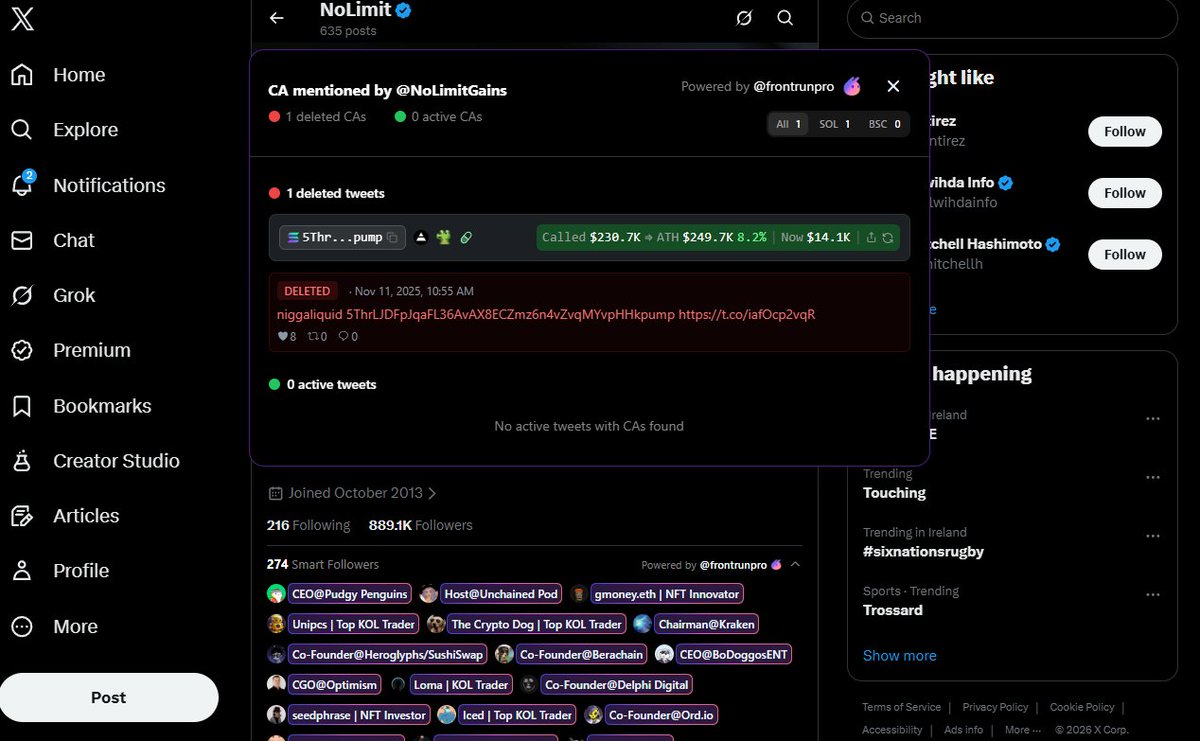This screenshot has width=1200, height=741.
Task: Click the Co-Founder@Berachain follower tag
Action: (581, 654)
